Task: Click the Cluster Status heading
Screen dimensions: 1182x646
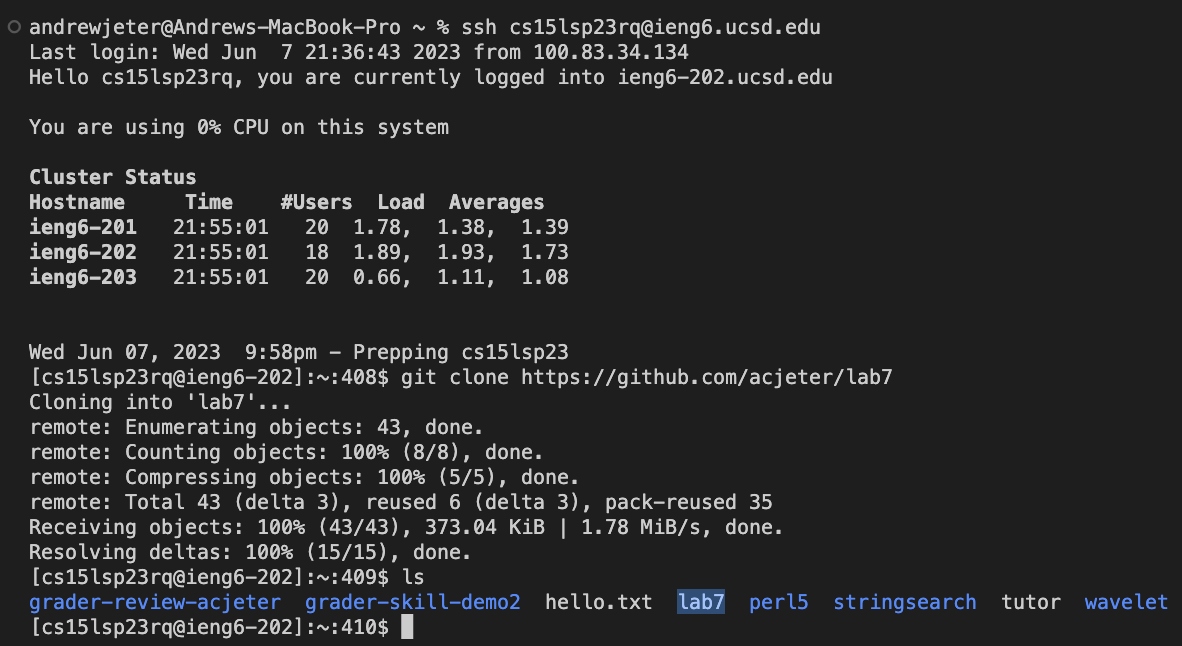Action: tap(113, 177)
